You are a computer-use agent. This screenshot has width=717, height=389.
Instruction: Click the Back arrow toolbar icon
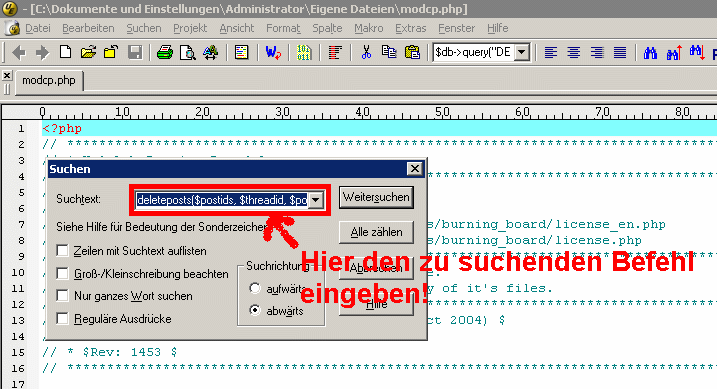(19, 53)
